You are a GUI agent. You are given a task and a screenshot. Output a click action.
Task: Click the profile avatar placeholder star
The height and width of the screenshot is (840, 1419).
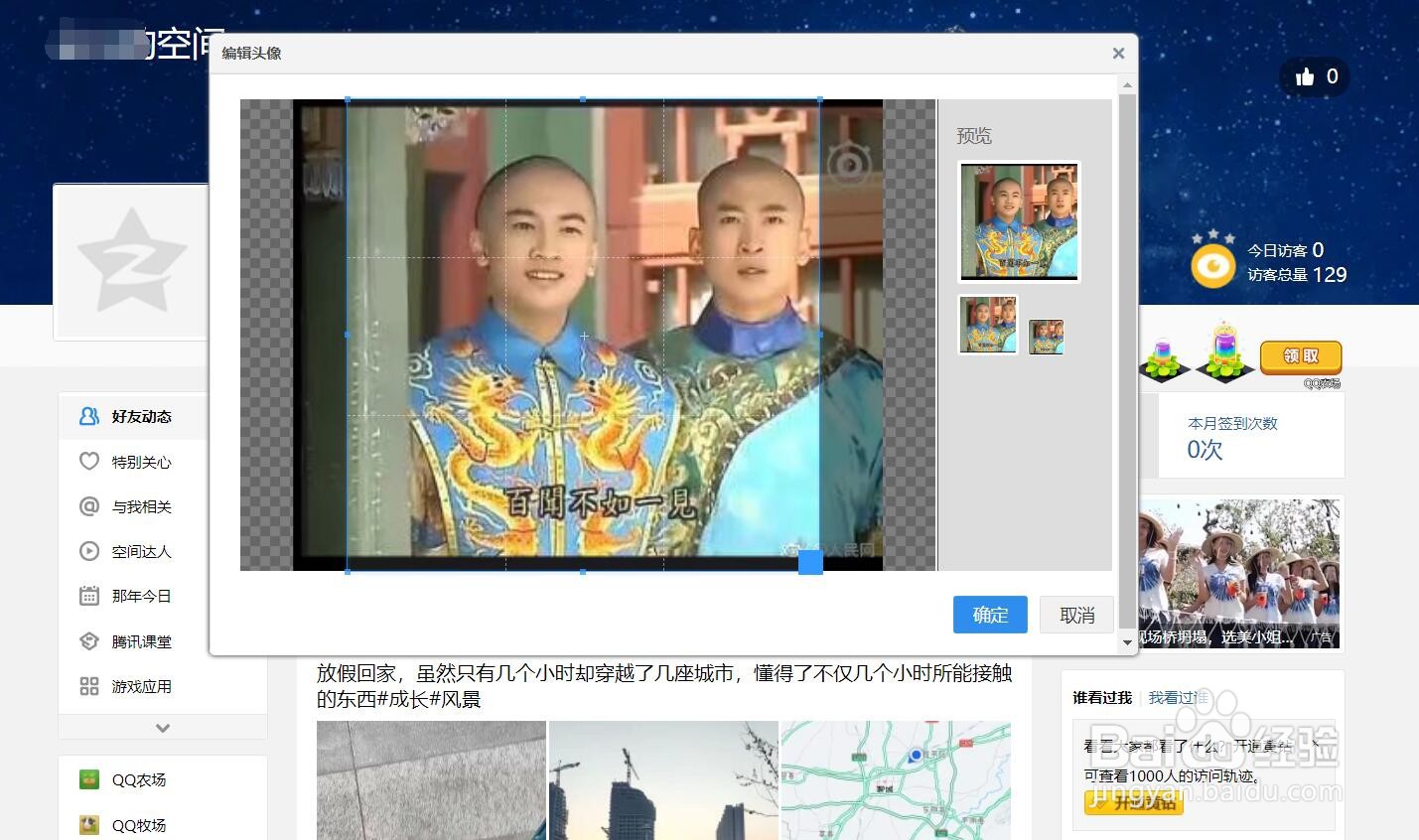pos(131,262)
